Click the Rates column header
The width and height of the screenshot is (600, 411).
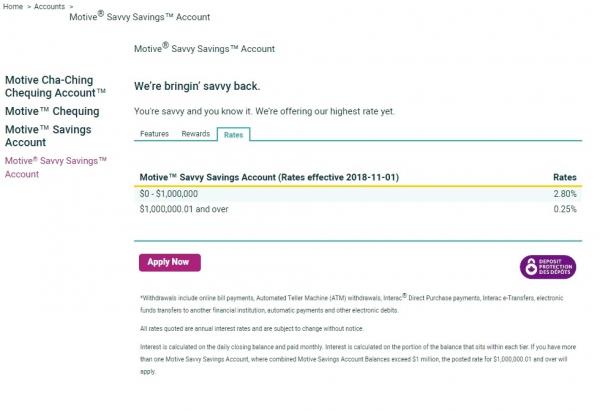[x=564, y=177]
